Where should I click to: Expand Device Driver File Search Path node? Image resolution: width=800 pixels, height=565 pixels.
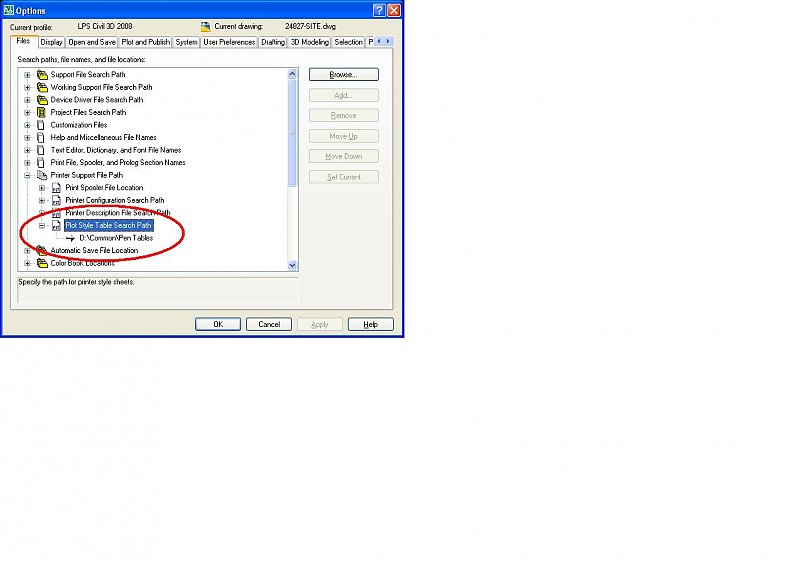pos(28,100)
